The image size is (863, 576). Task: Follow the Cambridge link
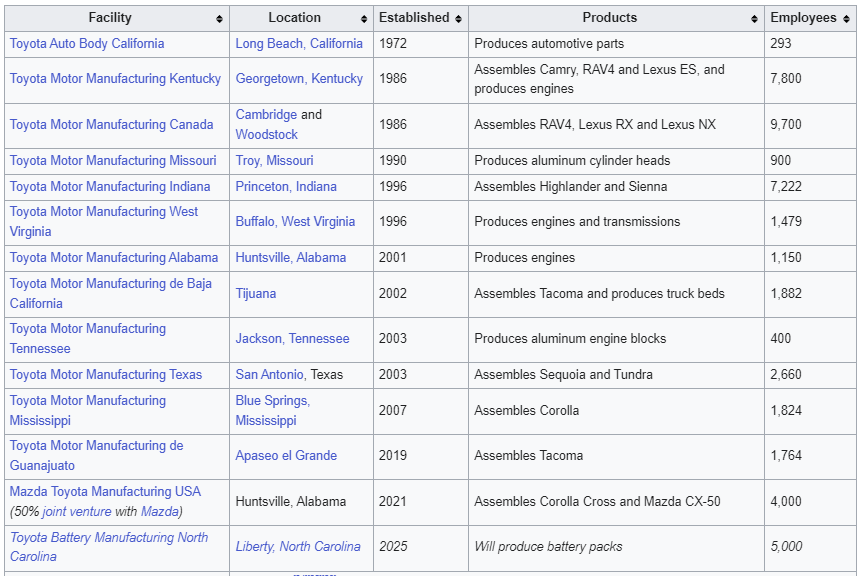click(266, 115)
